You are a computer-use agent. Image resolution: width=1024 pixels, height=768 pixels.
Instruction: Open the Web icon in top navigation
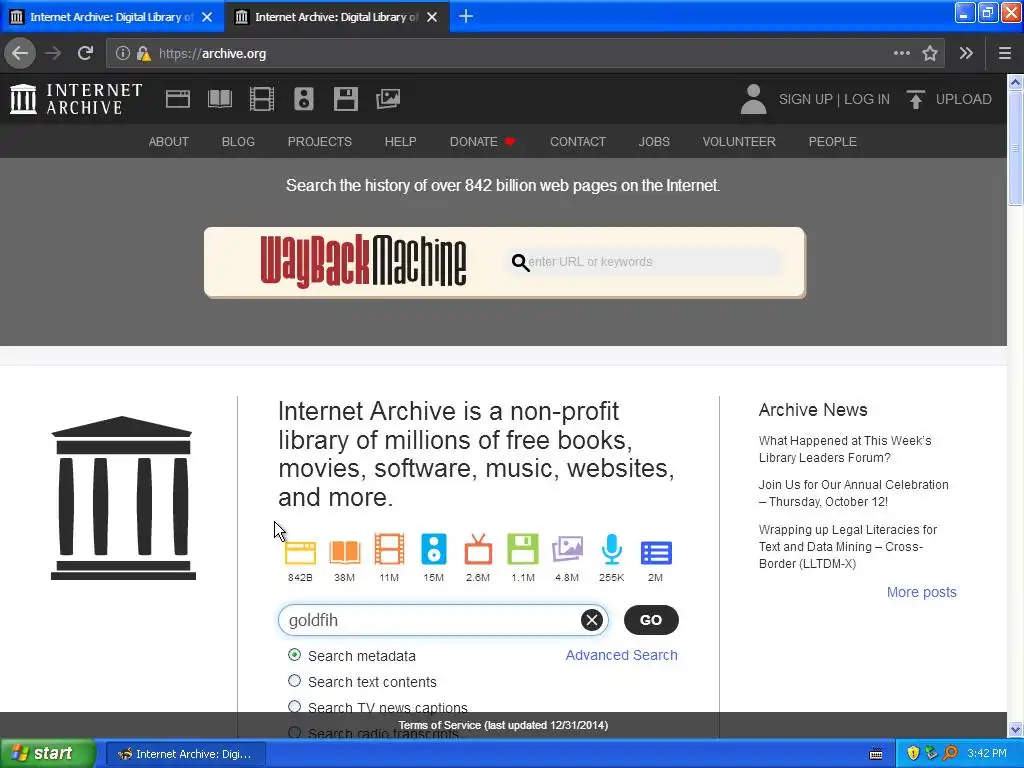[x=178, y=99]
